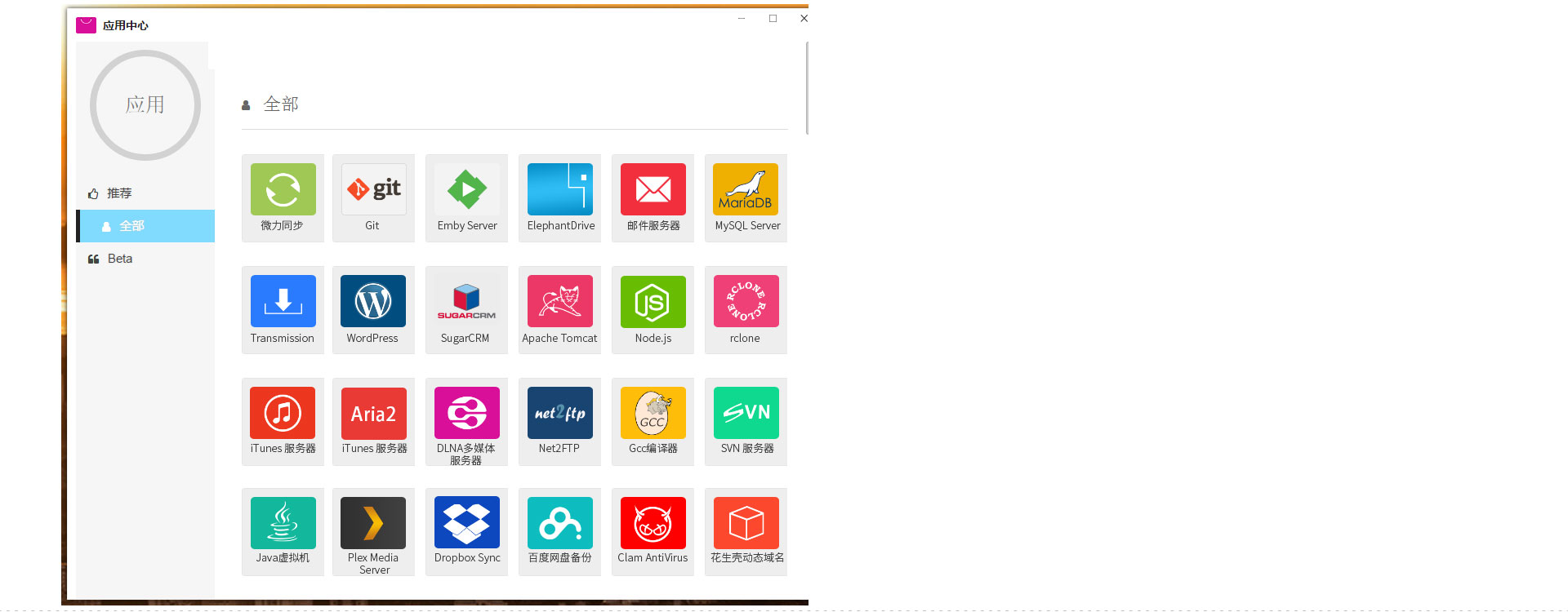
Task: Click the 'Apache Tomcat' label text
Action: [559, 338]
